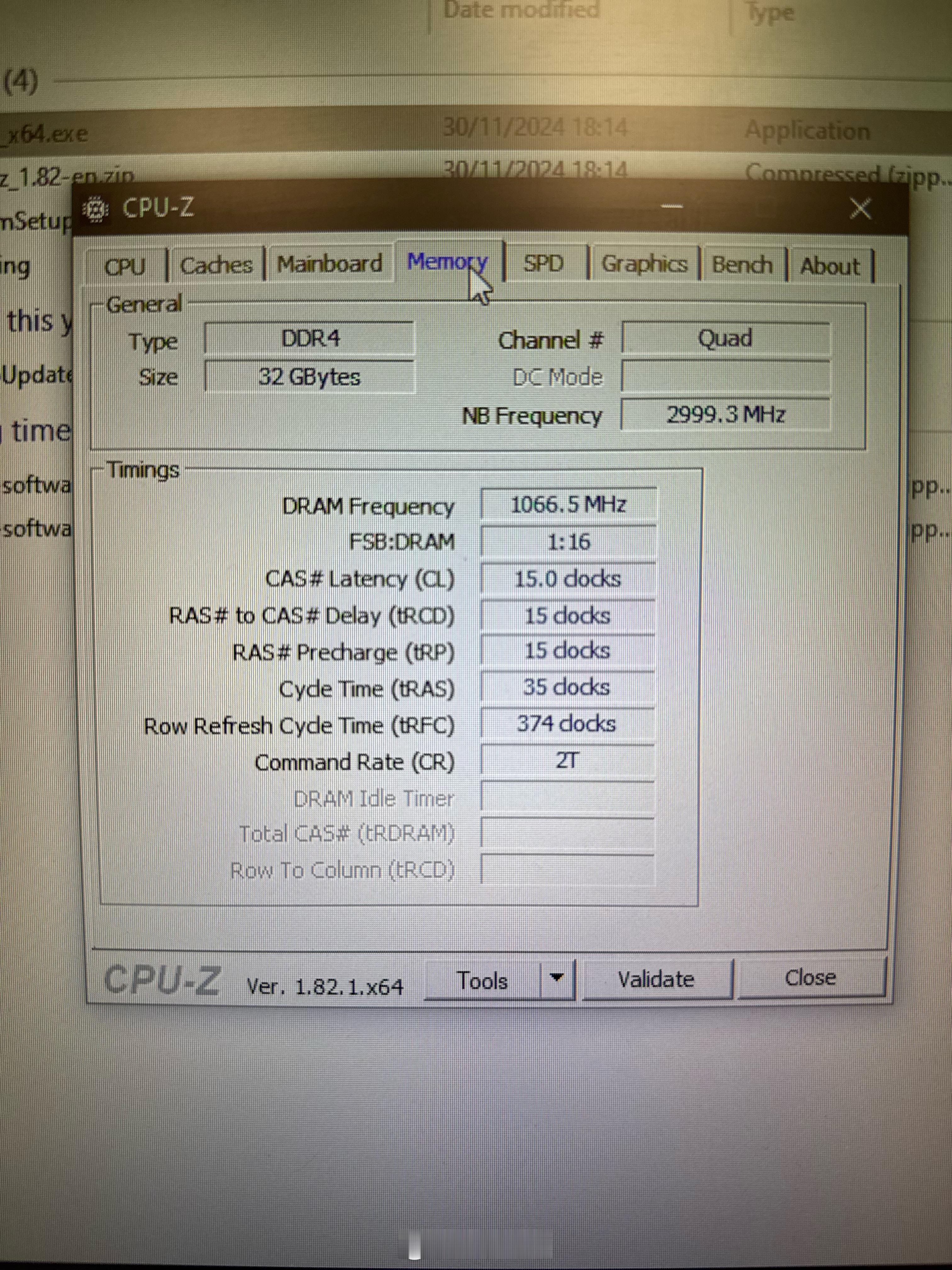Click the FSB:DRAM 1:16 value
Viewport: 952px width, 1270px height.
568,542
